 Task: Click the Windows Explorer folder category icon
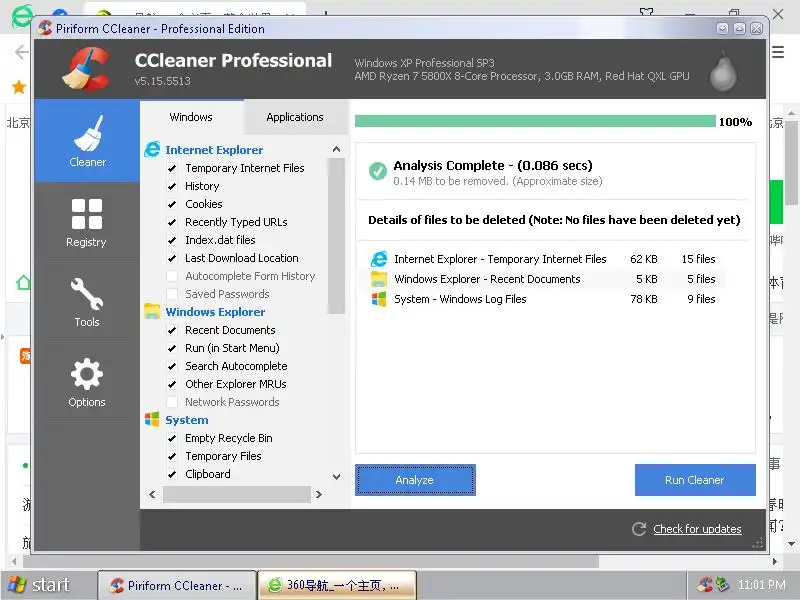click(x=152, y=311)
